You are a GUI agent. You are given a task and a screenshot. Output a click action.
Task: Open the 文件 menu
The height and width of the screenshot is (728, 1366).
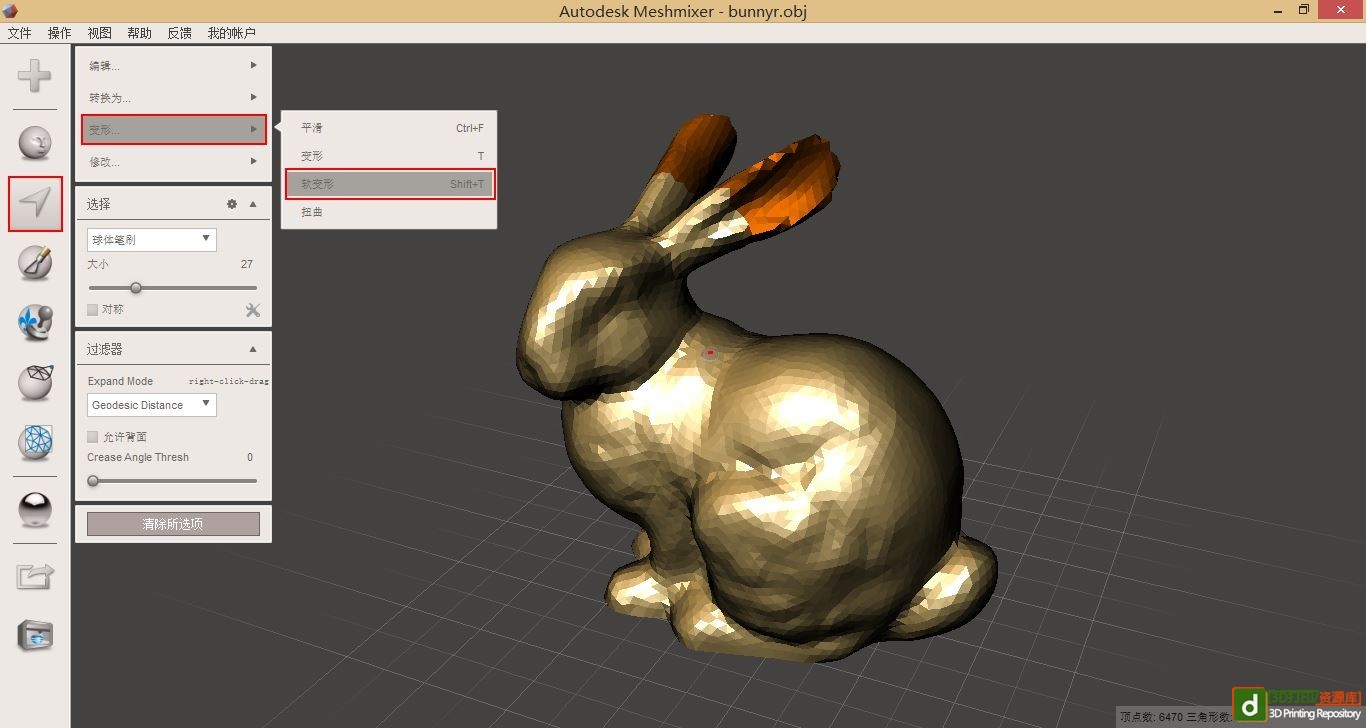(x=20, y=33)
